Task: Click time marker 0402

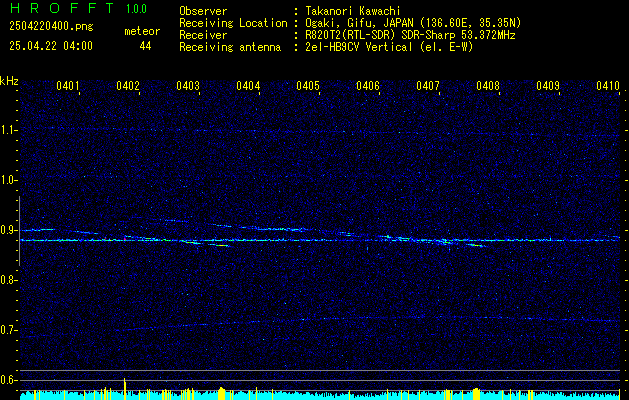Action: tap(128, 86)
